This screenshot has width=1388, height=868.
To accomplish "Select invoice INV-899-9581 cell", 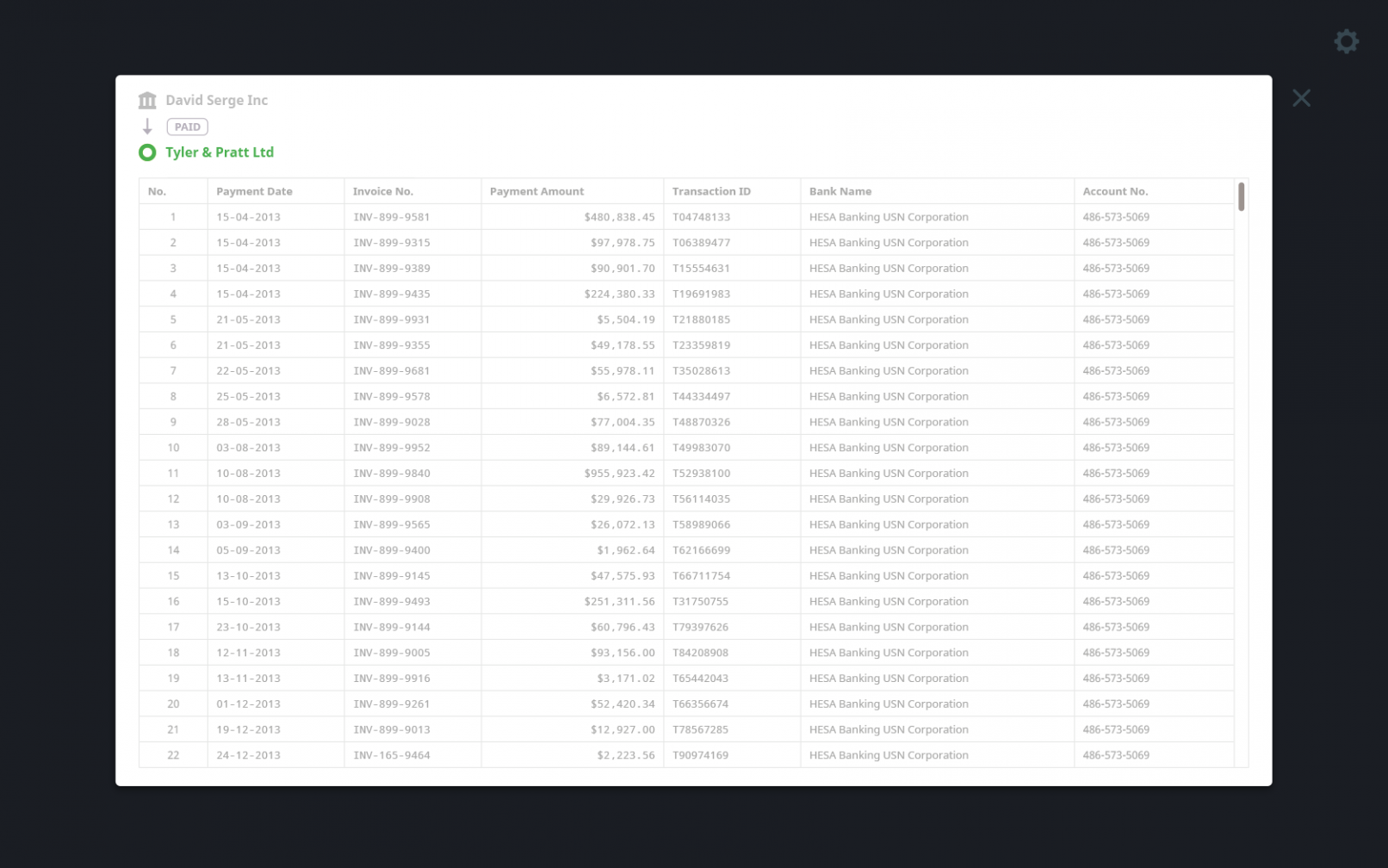I will tap(391, 217).
